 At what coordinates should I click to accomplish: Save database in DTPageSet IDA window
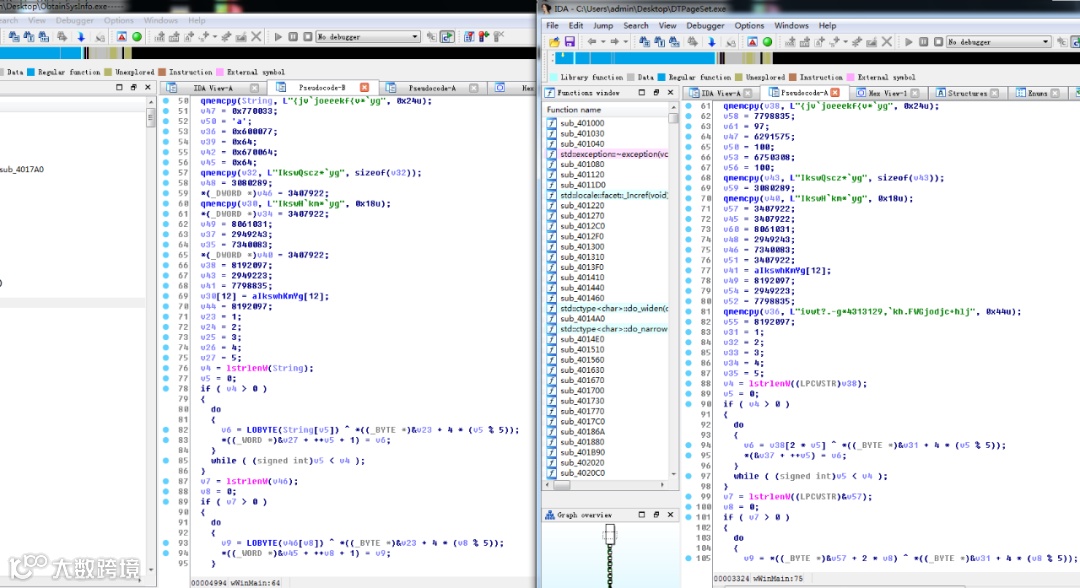click(570, 42)
